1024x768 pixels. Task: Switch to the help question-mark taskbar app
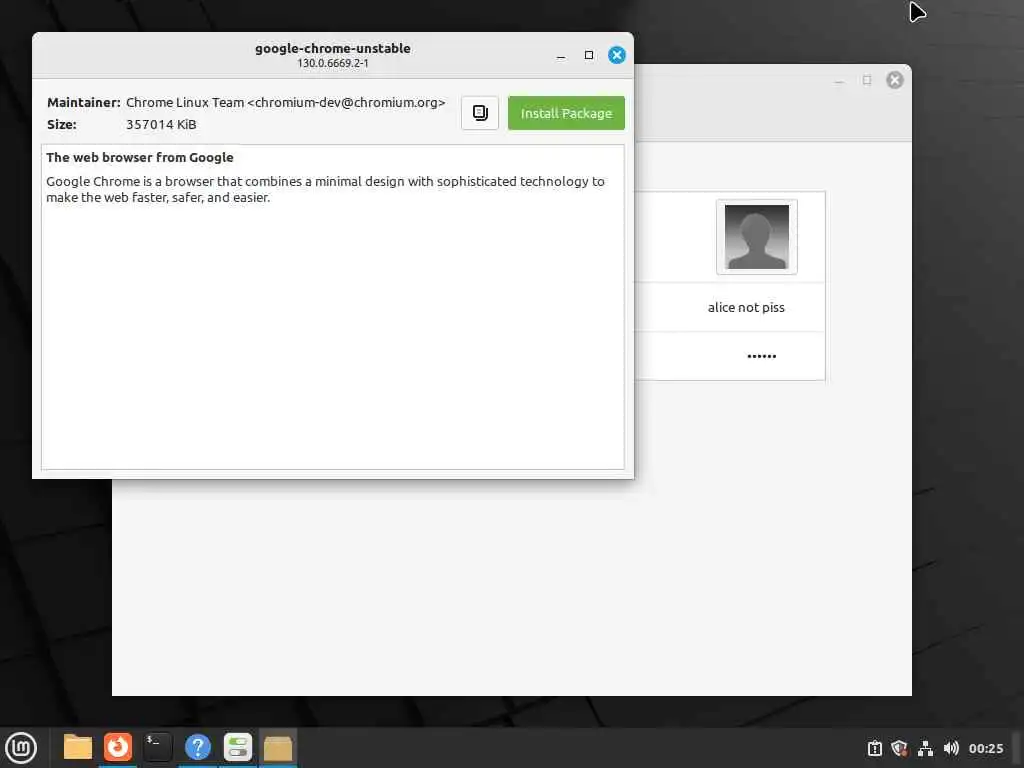point(197,747)
